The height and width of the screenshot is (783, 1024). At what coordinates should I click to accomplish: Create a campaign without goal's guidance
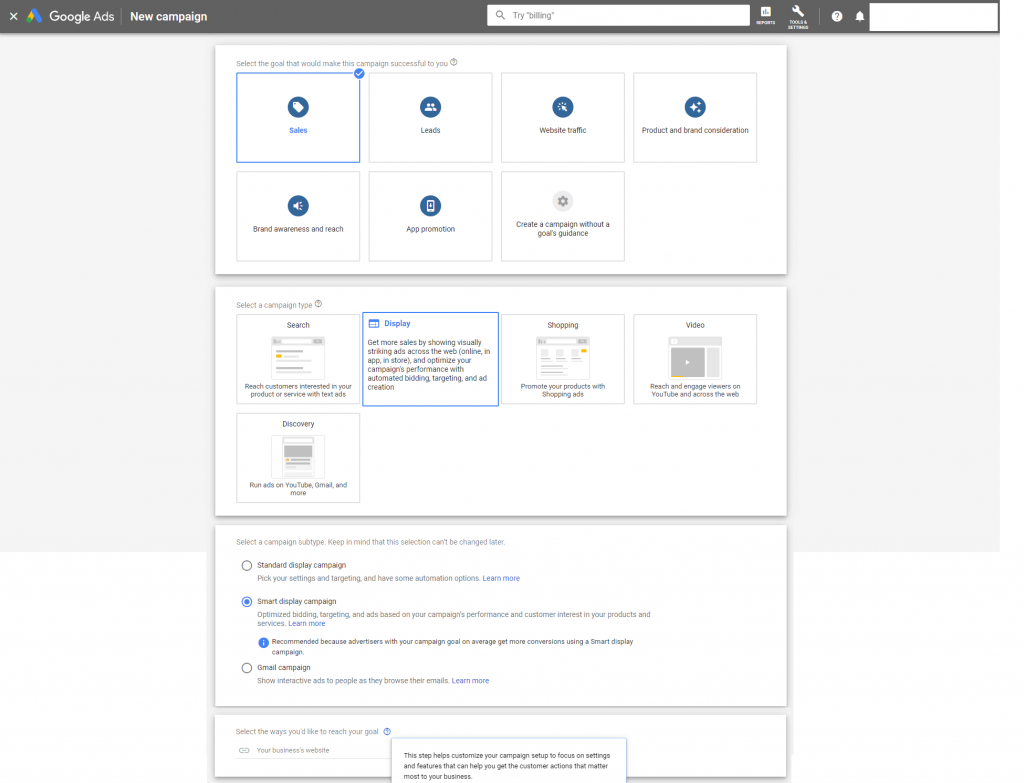562,206
